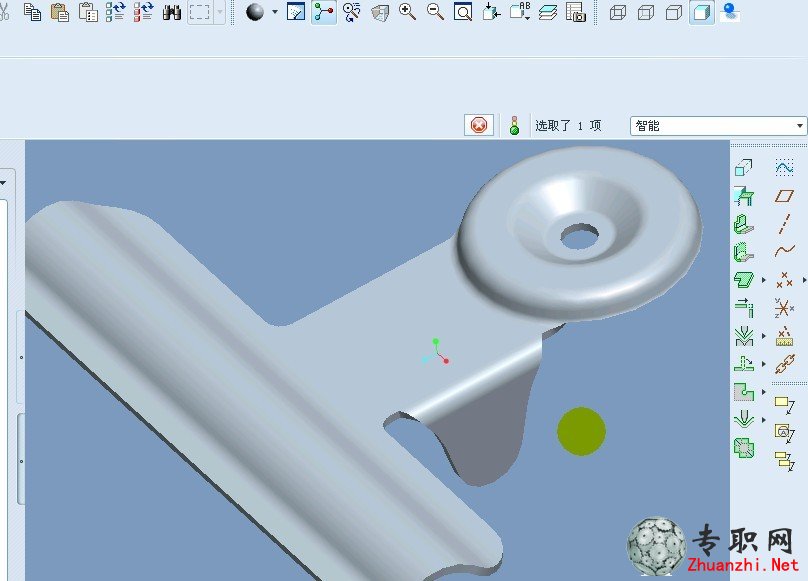Screen dimensions: 808x581
Task: Switch display to no hidden line
Action: pyautogui.click(x=674, y=12)
